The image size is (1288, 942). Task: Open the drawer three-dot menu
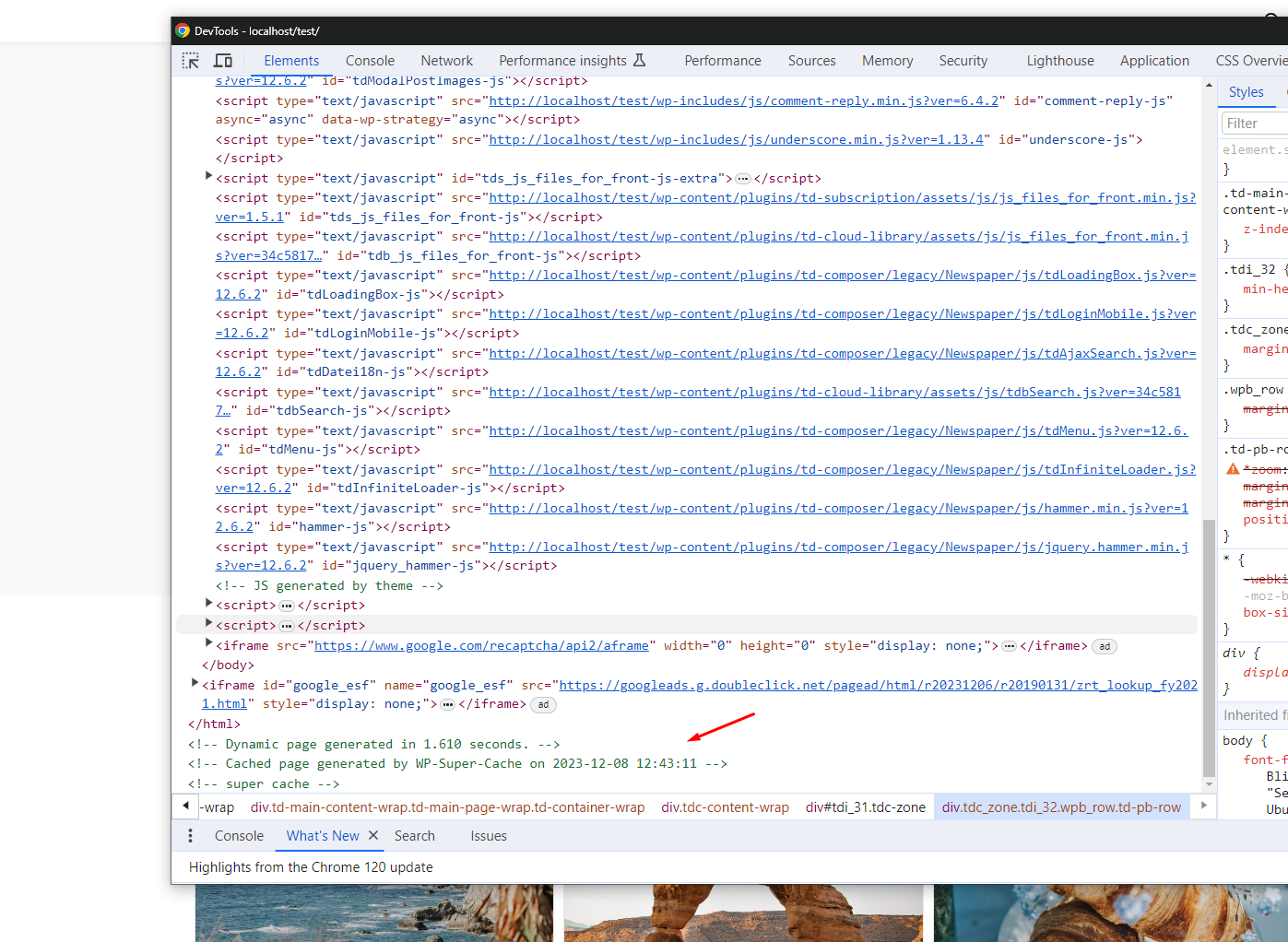tap(191, 836)
